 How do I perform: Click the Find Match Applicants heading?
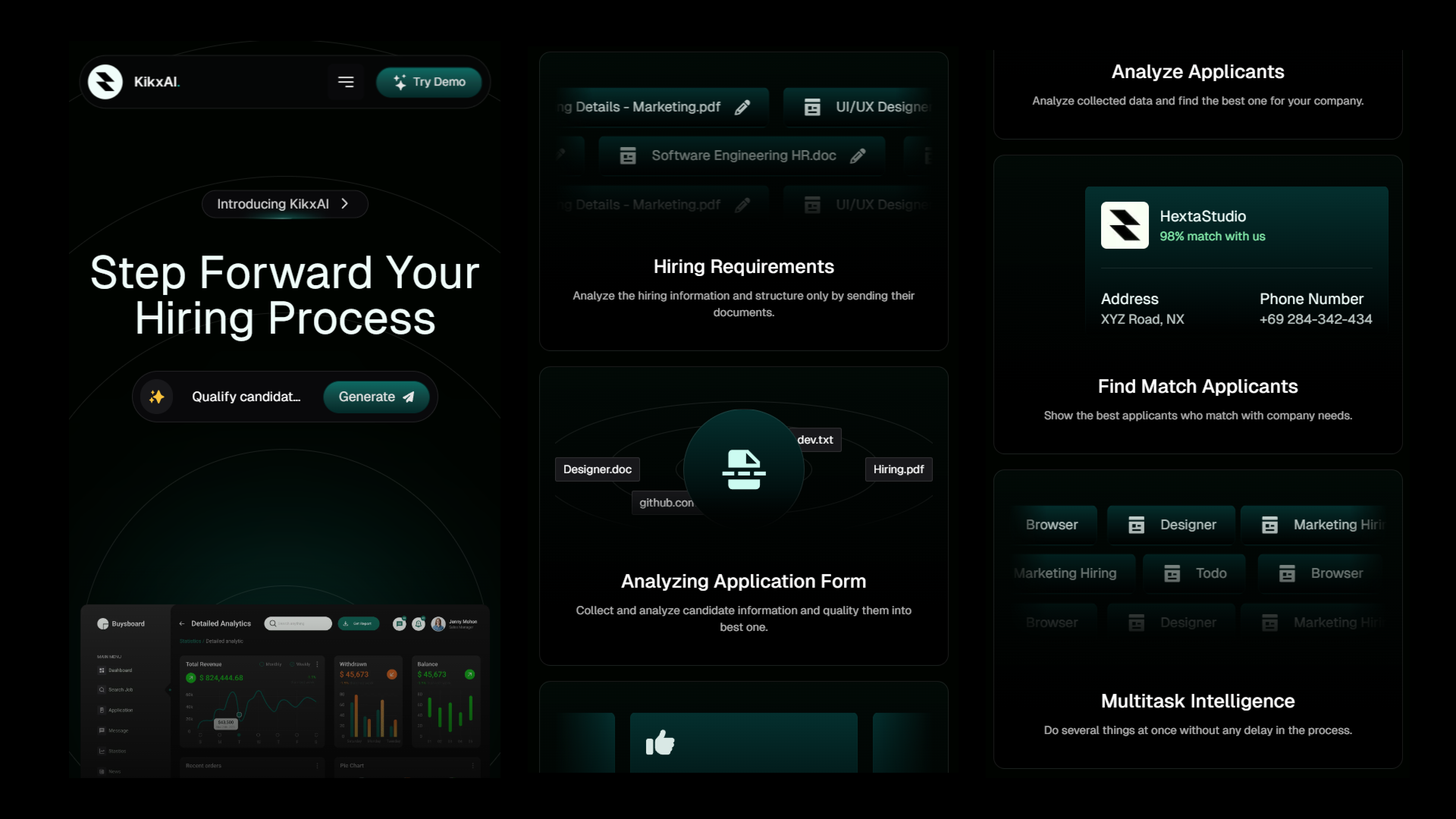click(1198, 387)
